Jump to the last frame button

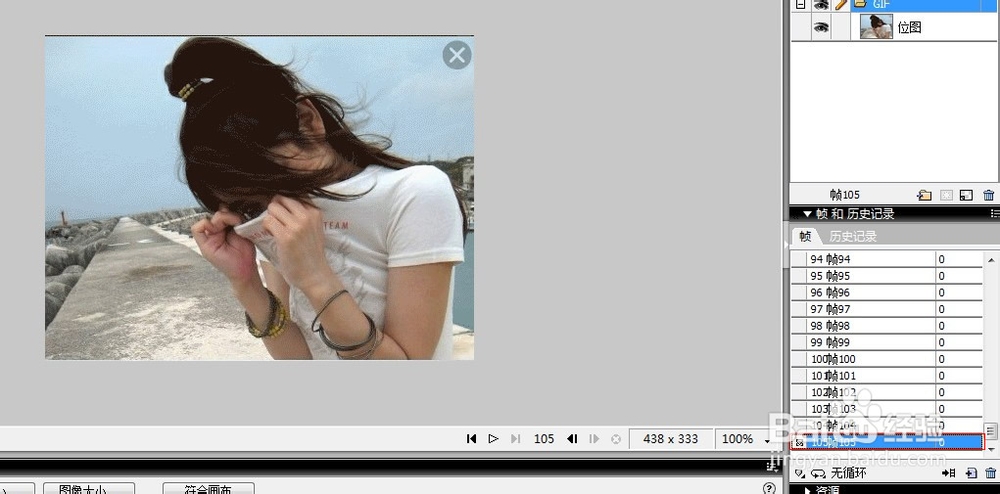click(x=515, y=439)
